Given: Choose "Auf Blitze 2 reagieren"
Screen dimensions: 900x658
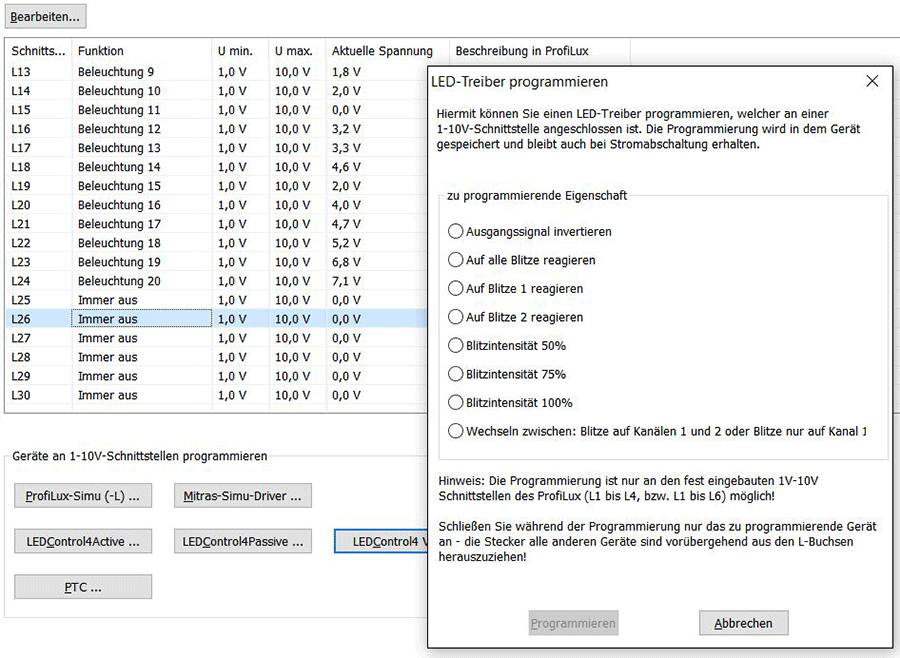Looking at the screenshot, I should 457,316.
